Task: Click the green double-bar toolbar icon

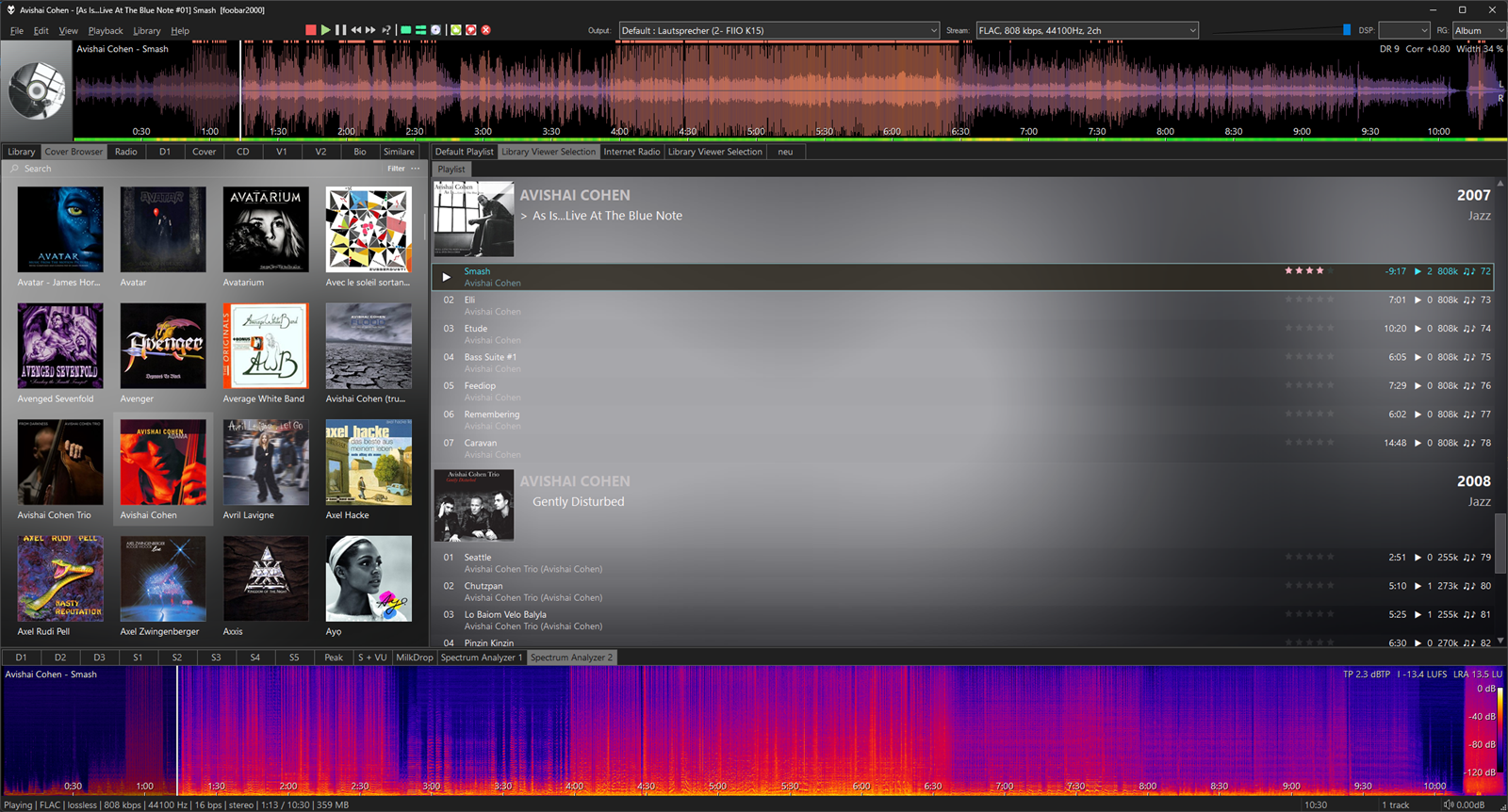Action: (421, 30)
